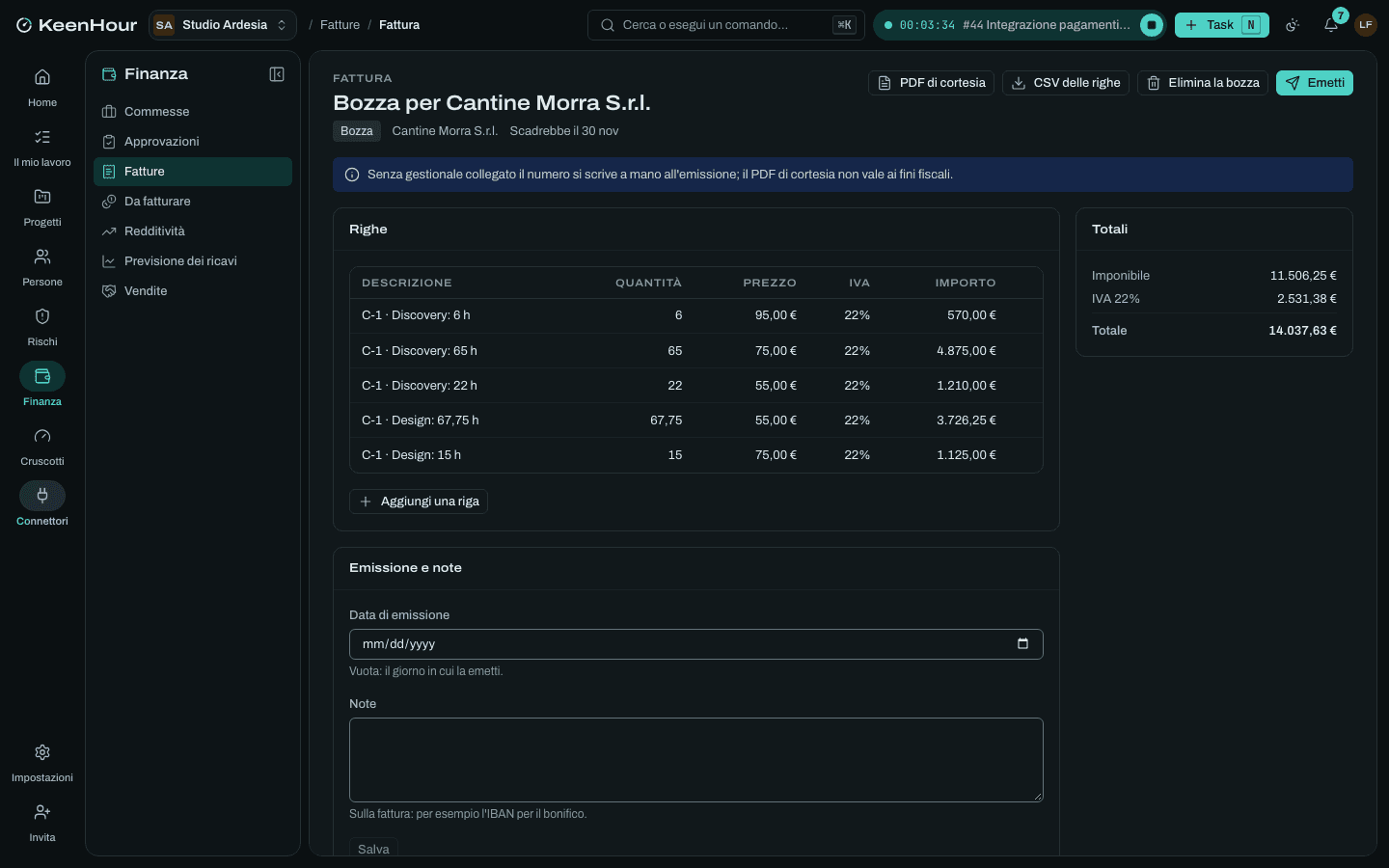Click Salva button

pyautogui.click(x=373, y=849)
